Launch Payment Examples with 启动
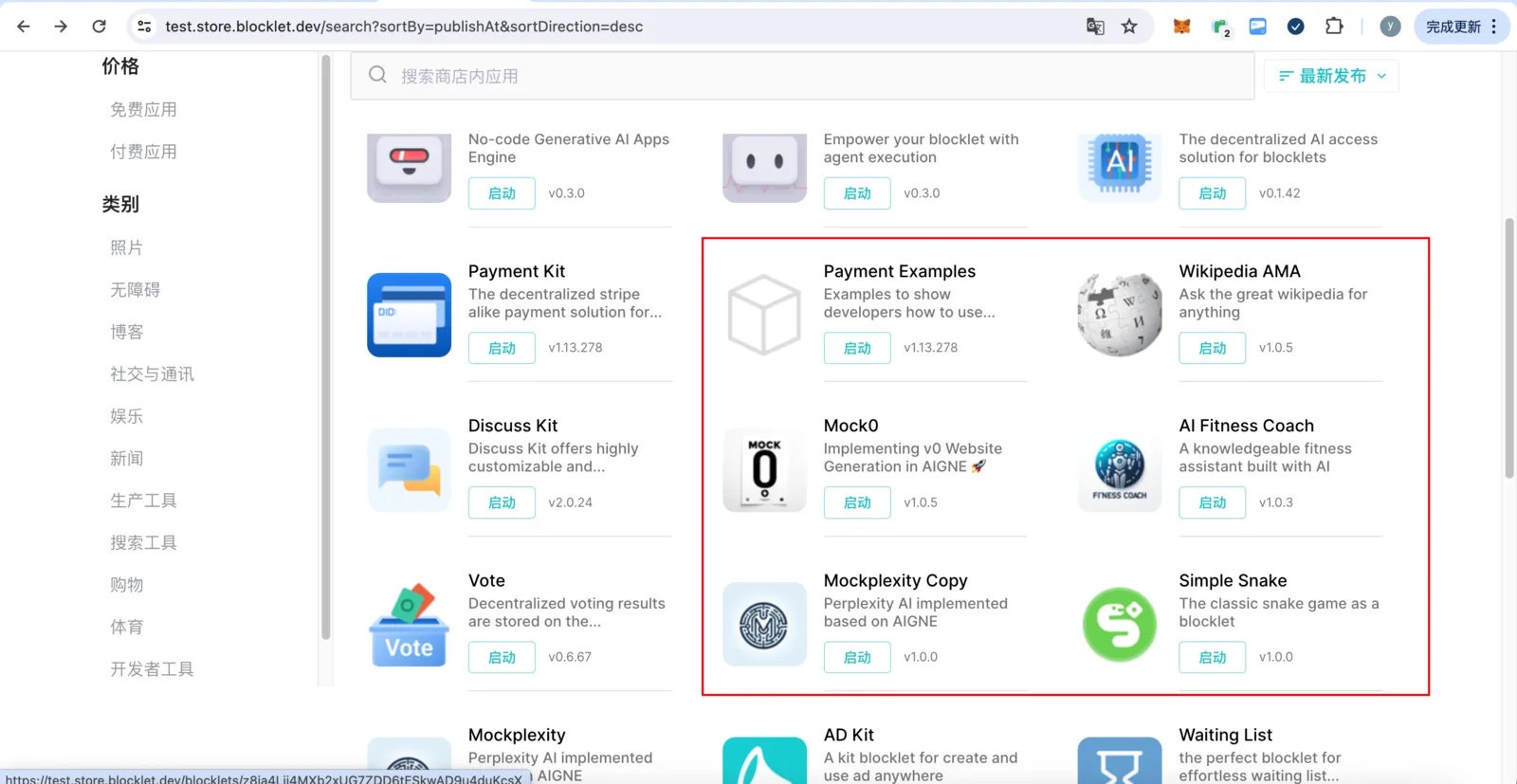 point(857,348)
